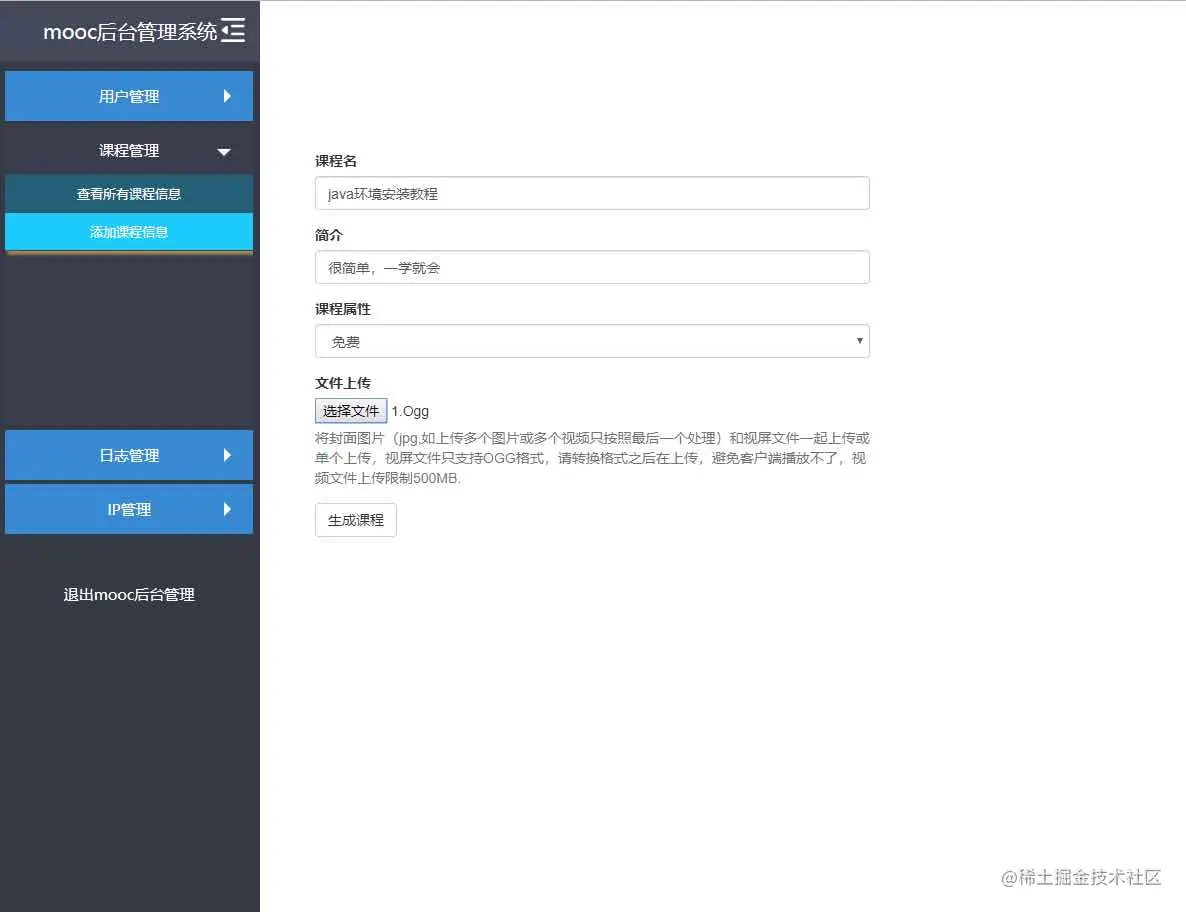Image resolution: width=1186 pixels, height=912 pixels.
Task: Click the 课程名 input containing java环境安装教程
Action: (x=592, y=193)
